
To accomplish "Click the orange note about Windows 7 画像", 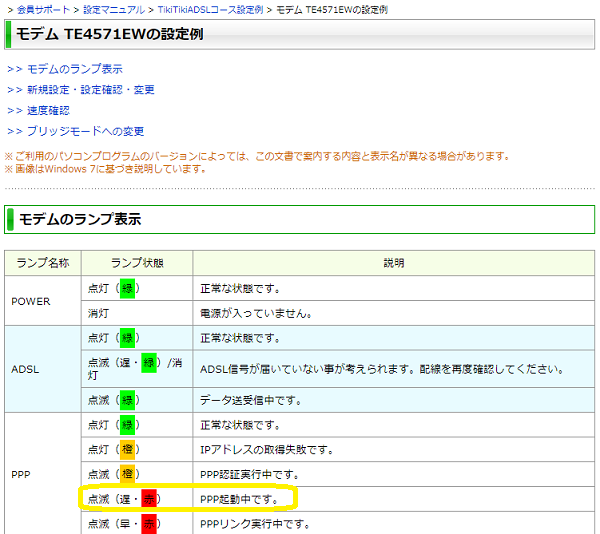I will [x=106, y=169].
